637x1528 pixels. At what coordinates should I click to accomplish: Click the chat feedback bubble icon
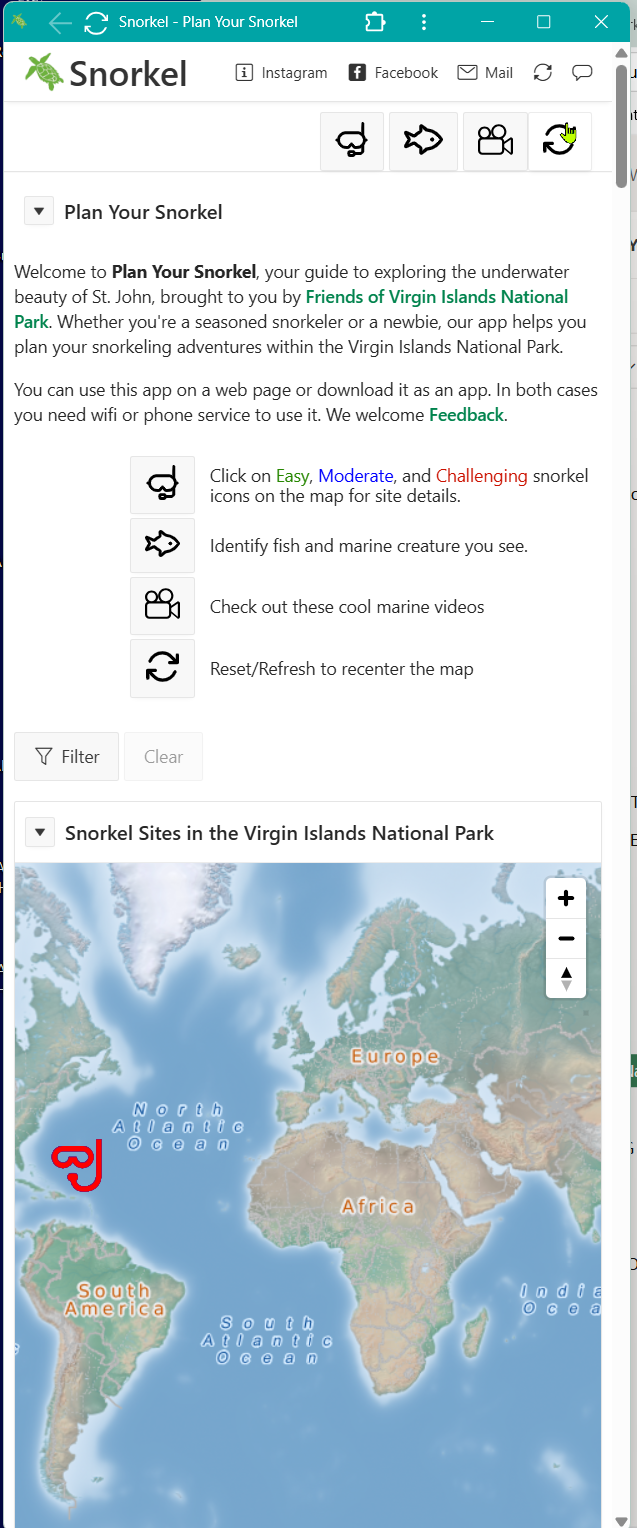tap(582, 72)
